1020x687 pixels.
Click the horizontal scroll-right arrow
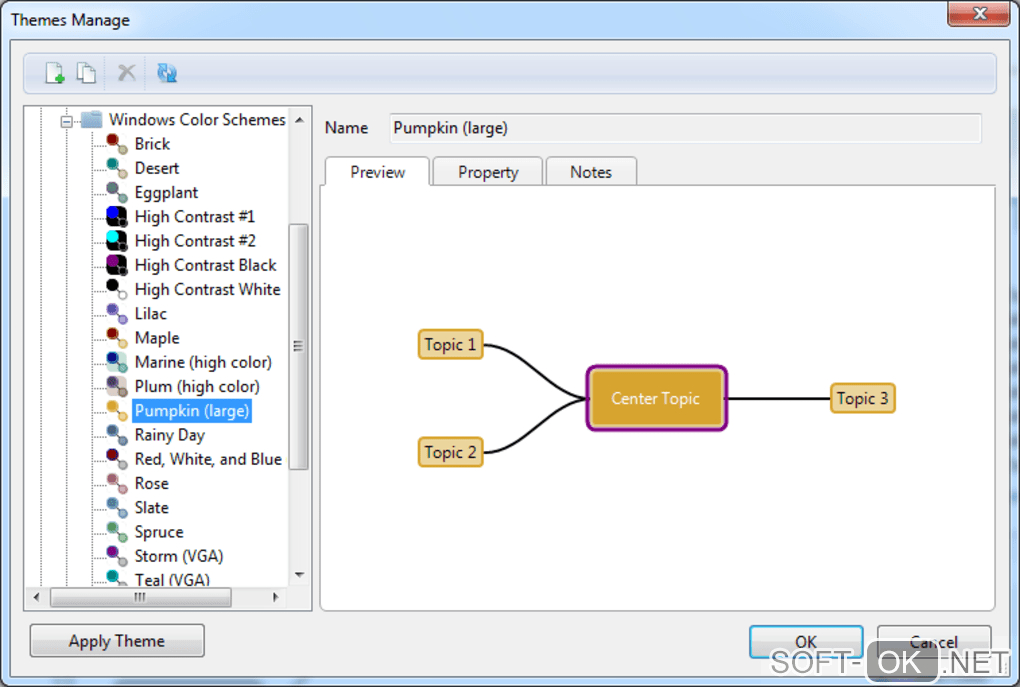[x=276, y=597]
